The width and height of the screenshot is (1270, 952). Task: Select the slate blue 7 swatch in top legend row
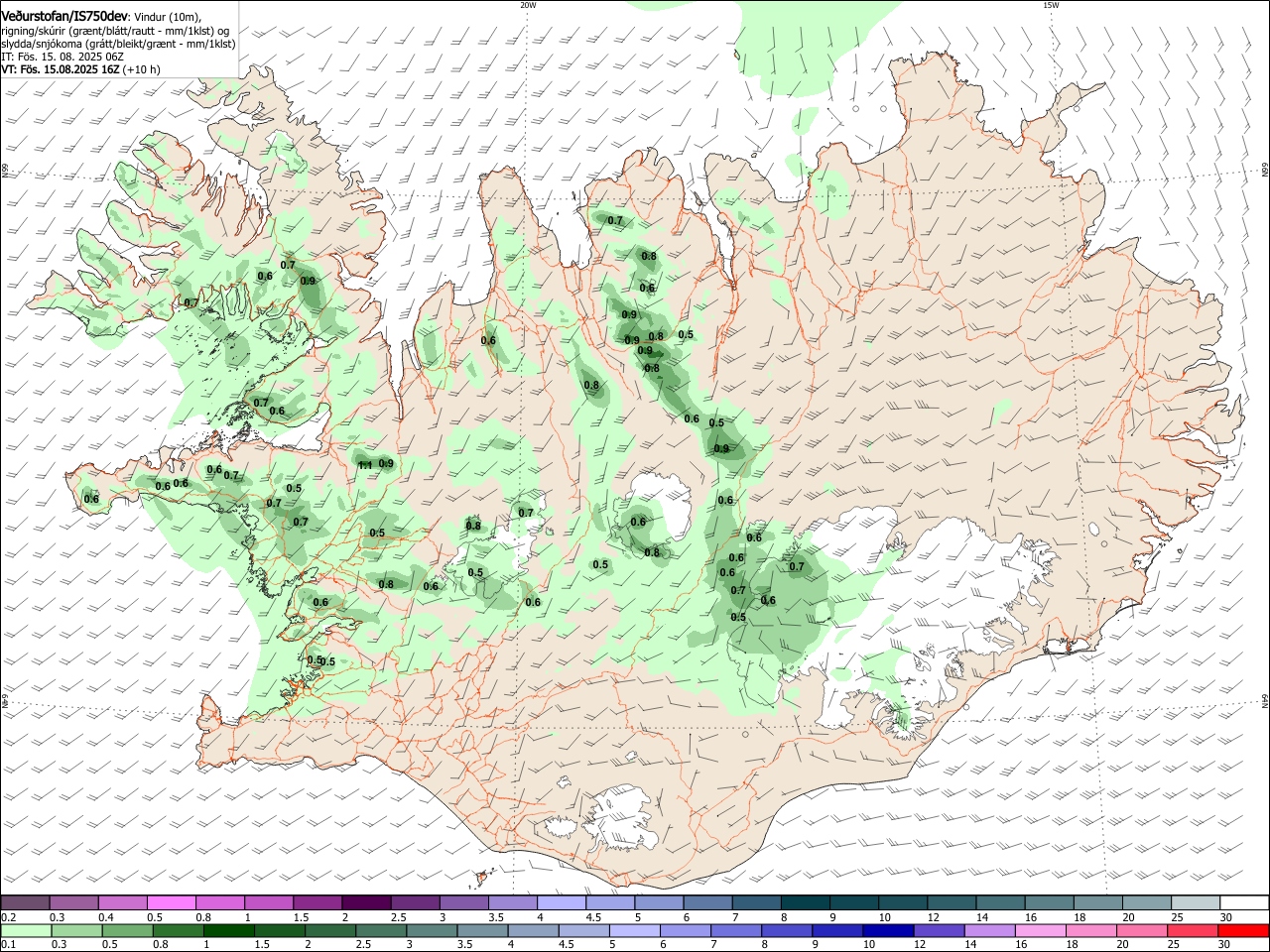(756, 903)
